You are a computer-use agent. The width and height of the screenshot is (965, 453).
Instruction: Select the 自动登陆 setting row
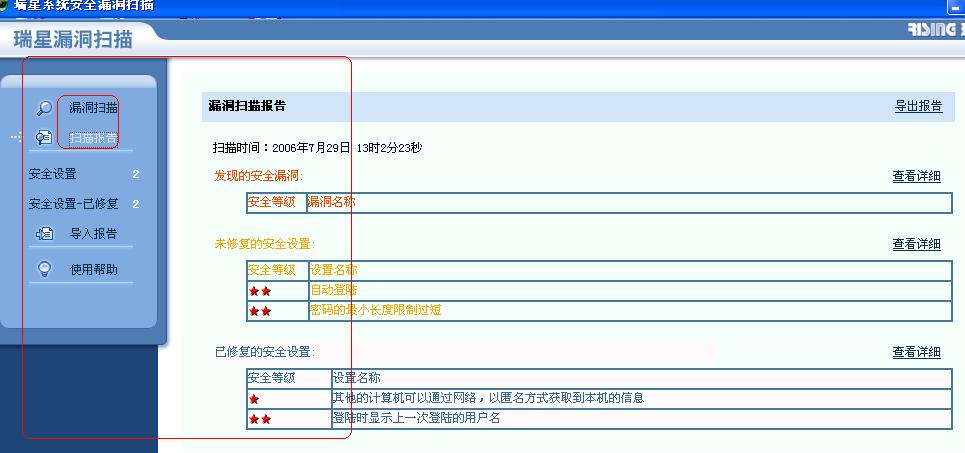click(599, 291)
